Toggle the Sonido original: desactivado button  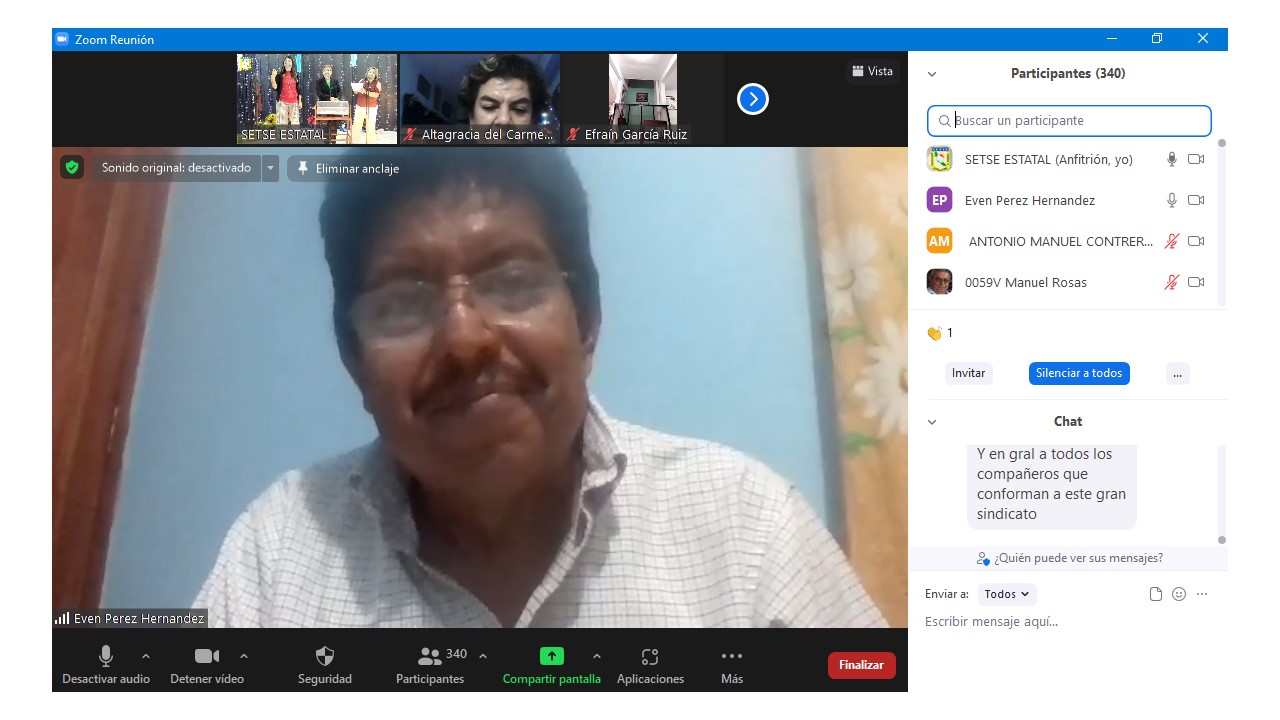click(176, 168)
